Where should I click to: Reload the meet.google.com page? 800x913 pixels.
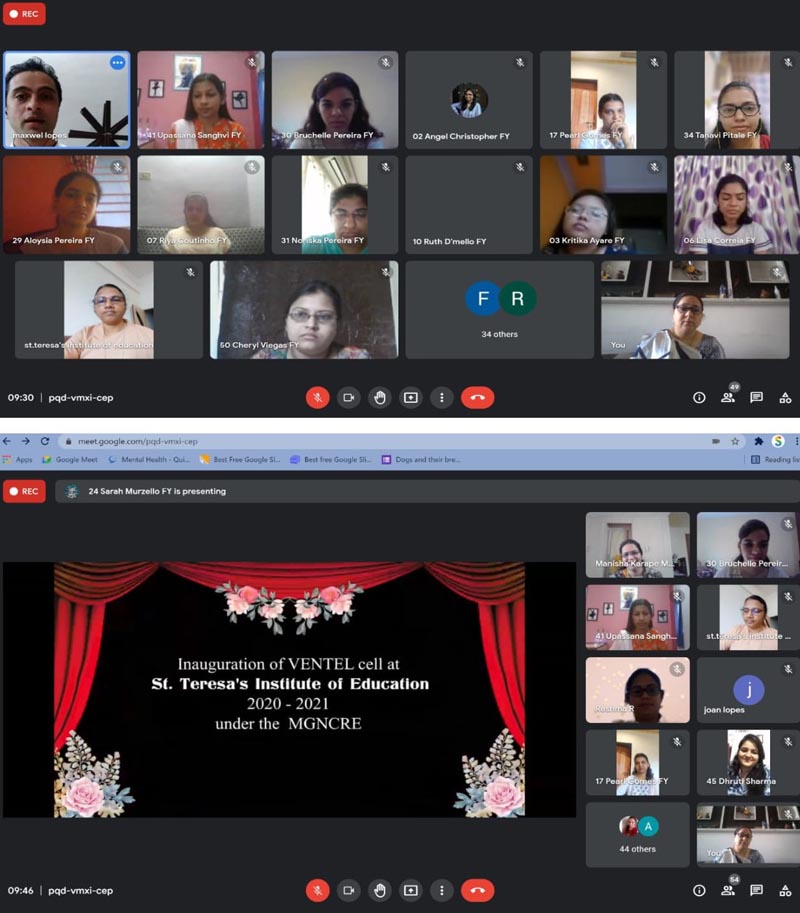[45, 441]
